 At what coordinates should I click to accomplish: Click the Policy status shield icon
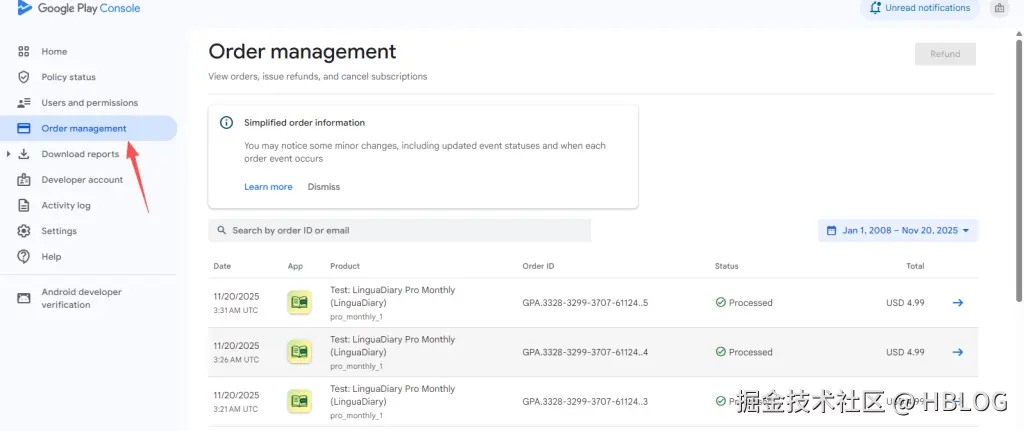click(x=24, y=77)
